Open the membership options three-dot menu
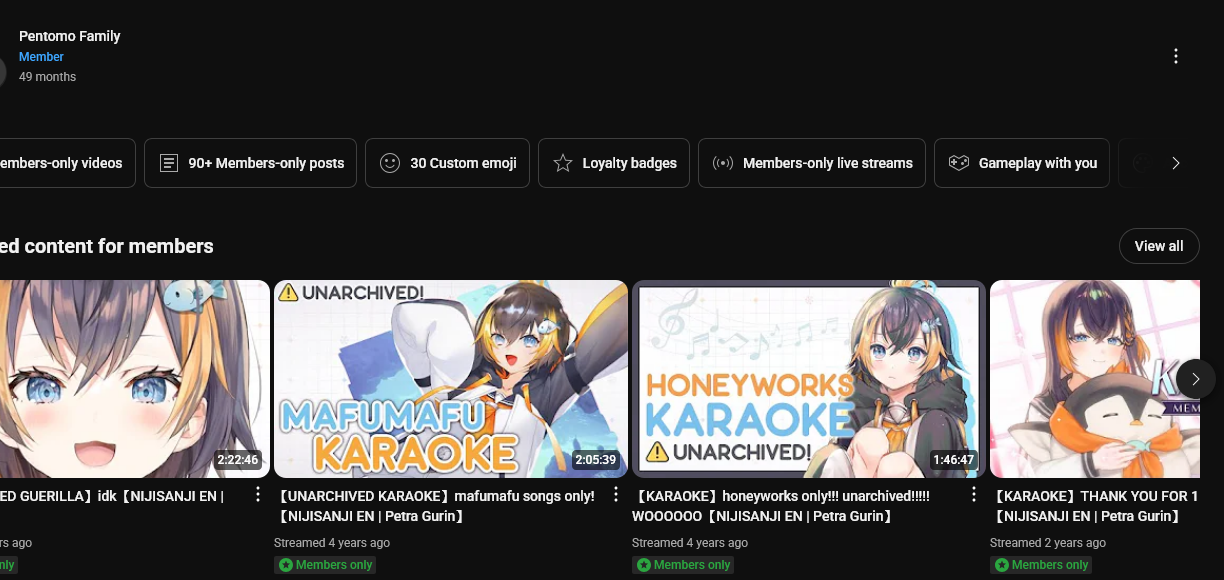Viewport: 1224px width, 580px height. pos(1176,56)
